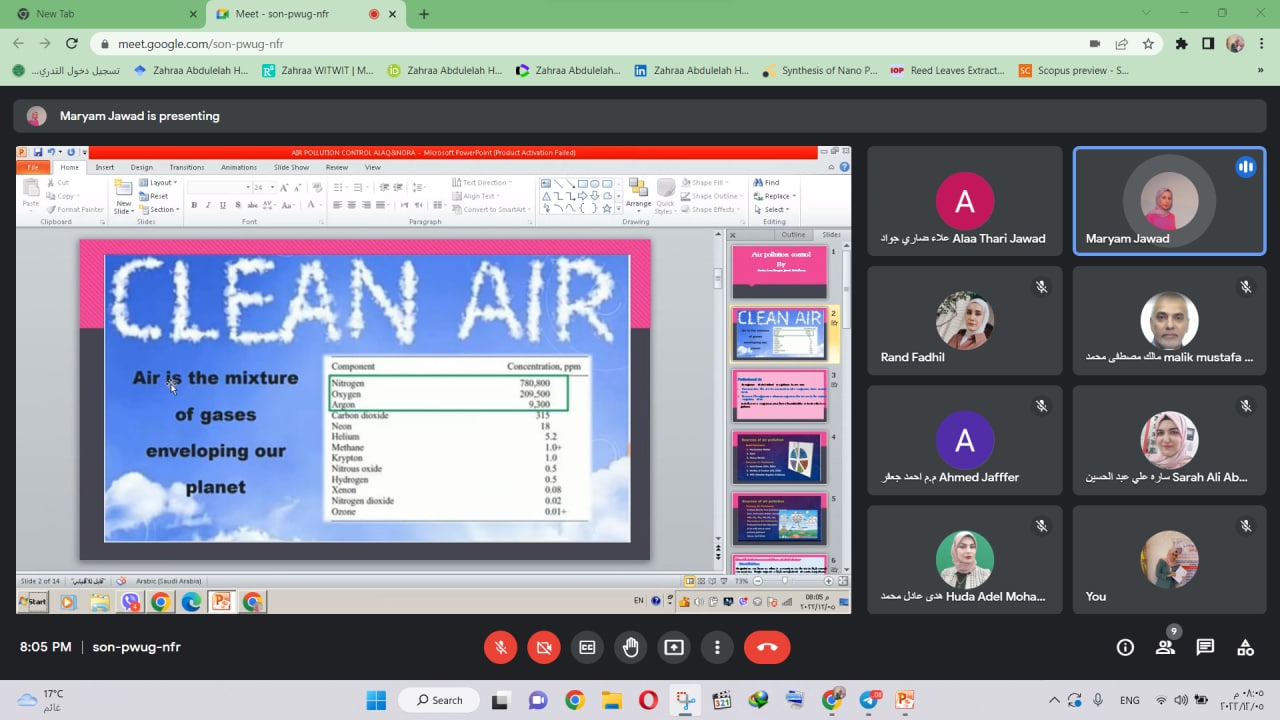Click Find in the Editing group
This screenshot has width=1280, height=720.
766,182
